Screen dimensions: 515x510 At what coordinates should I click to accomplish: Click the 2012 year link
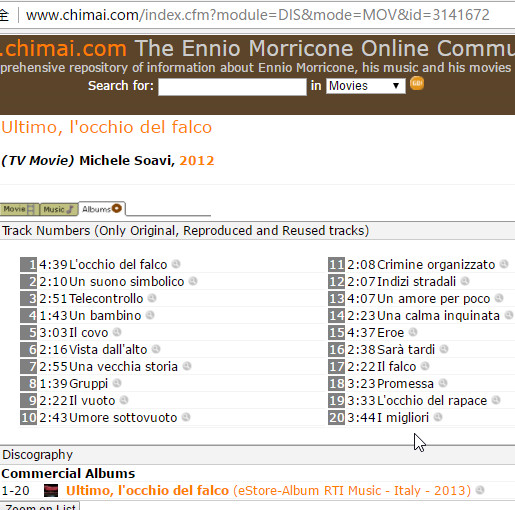[197, 161]
